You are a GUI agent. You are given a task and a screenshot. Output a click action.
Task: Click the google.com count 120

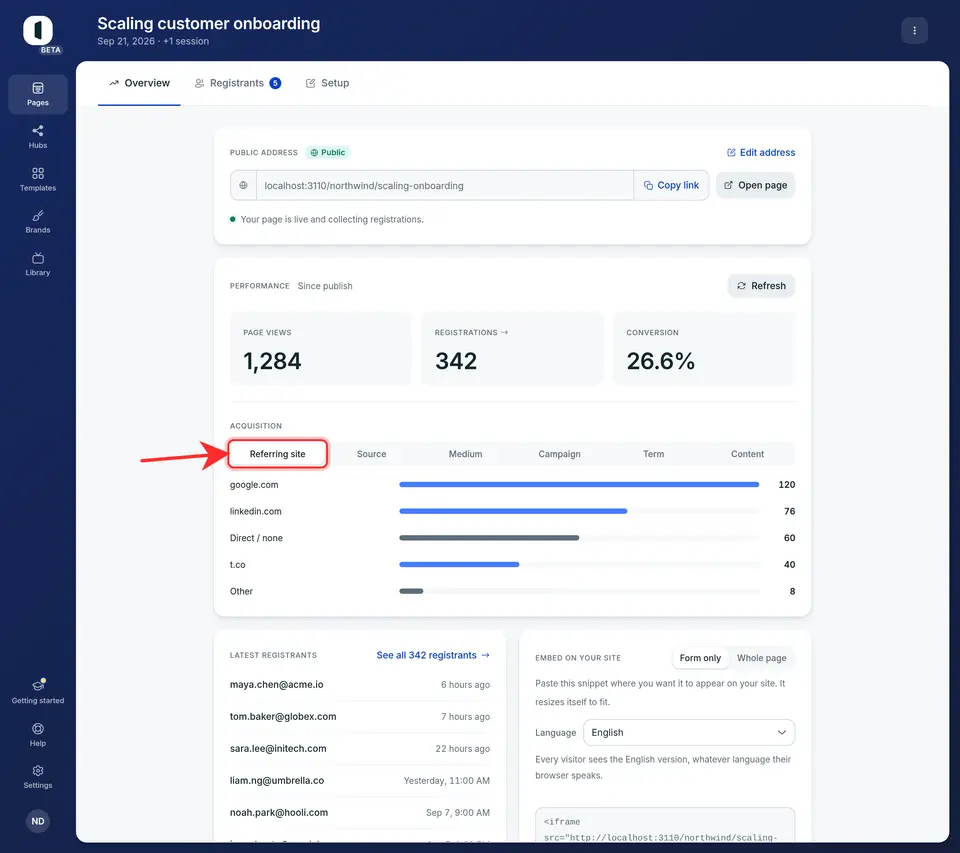pyautogui.click(x=787, y=484)
